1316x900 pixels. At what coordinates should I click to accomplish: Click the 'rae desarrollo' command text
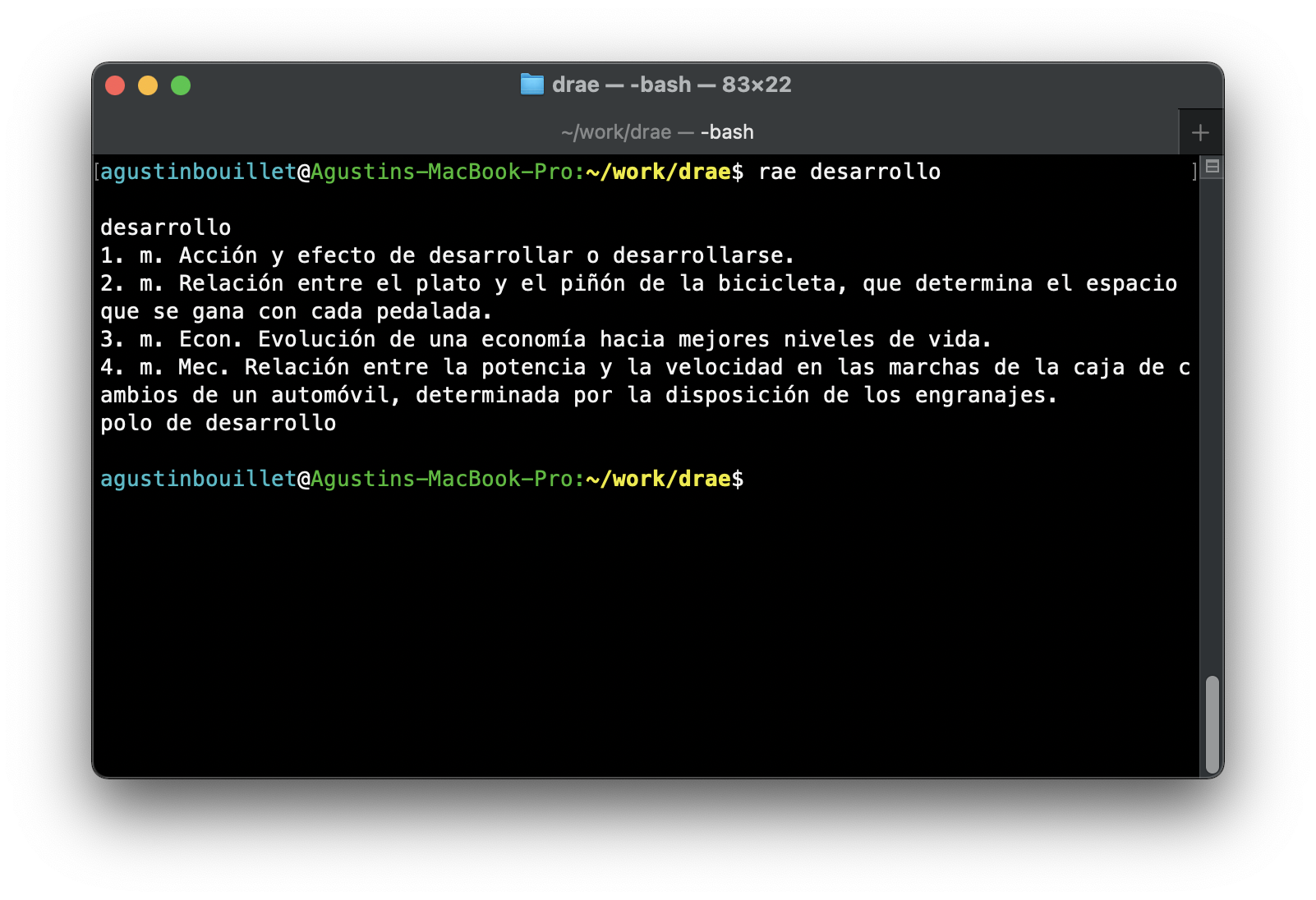tap(849, 172)
